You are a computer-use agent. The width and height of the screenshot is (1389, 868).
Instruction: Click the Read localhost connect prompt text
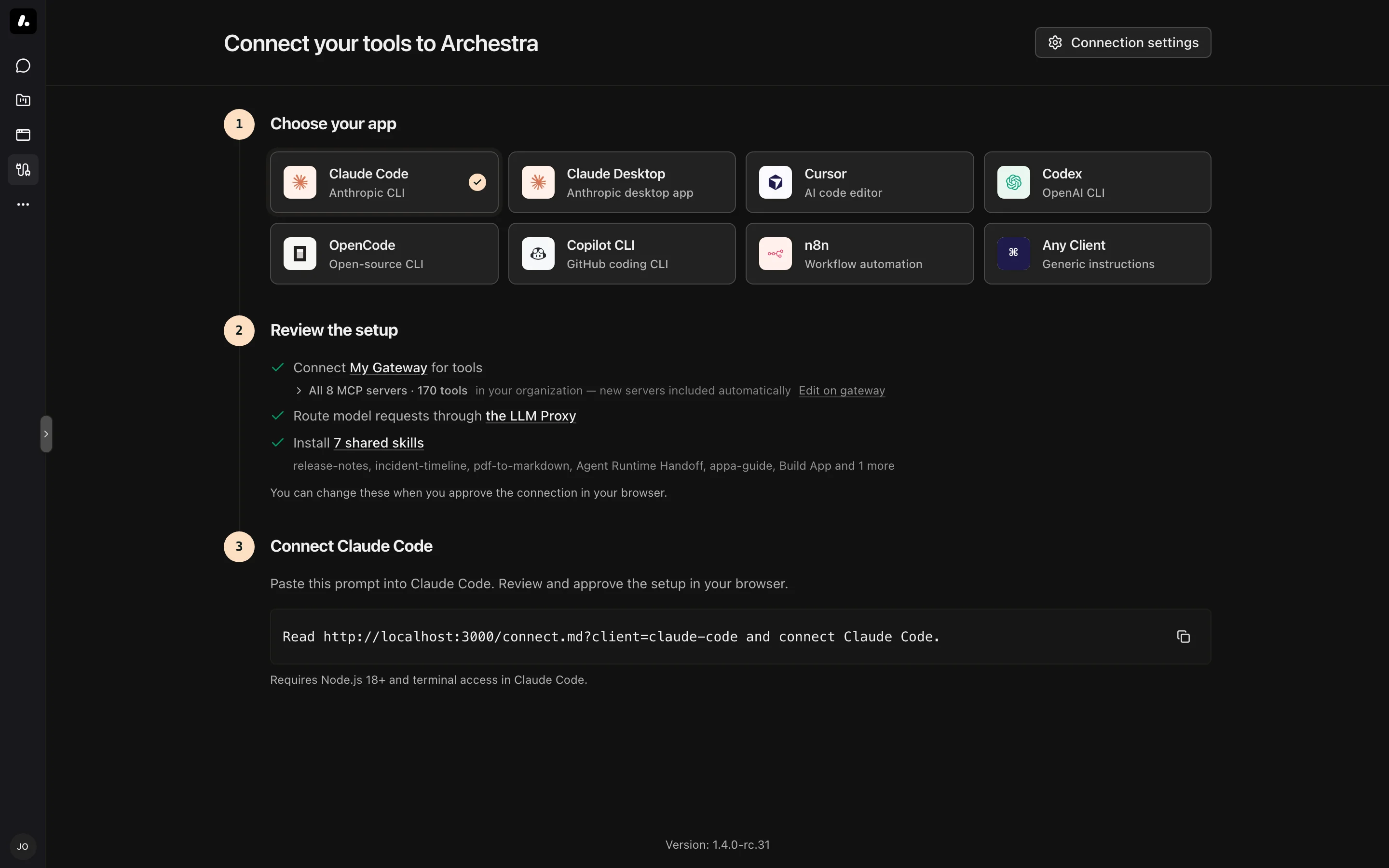(x=611, y=637)
